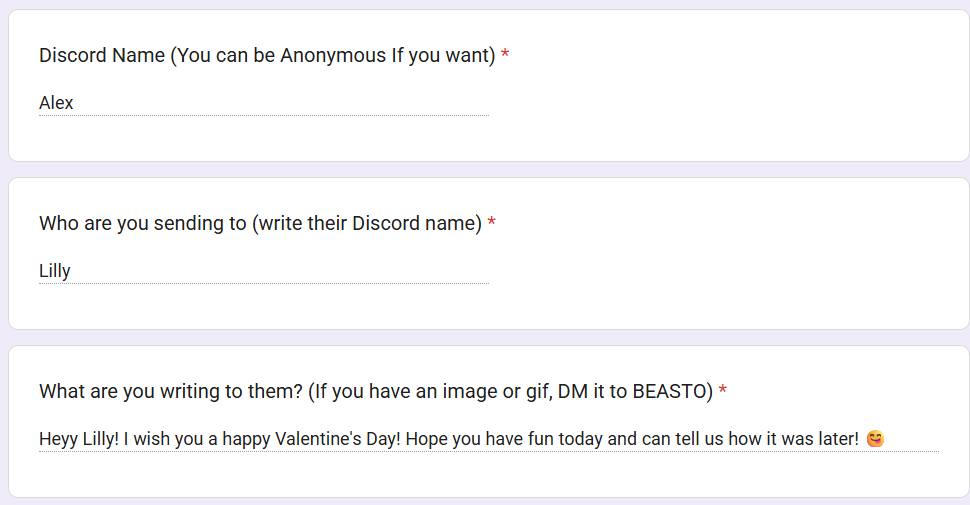This screenshot has width=970, height=505.
Task: Click the blank area right of the "Alex" field
Action: click(x=700, y=103)
